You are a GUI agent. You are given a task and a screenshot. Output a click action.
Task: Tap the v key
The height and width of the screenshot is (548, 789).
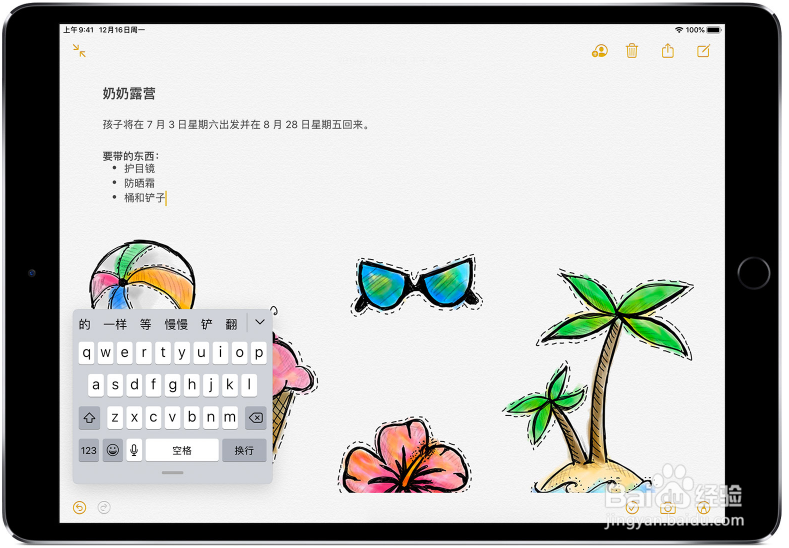point(173,418)
